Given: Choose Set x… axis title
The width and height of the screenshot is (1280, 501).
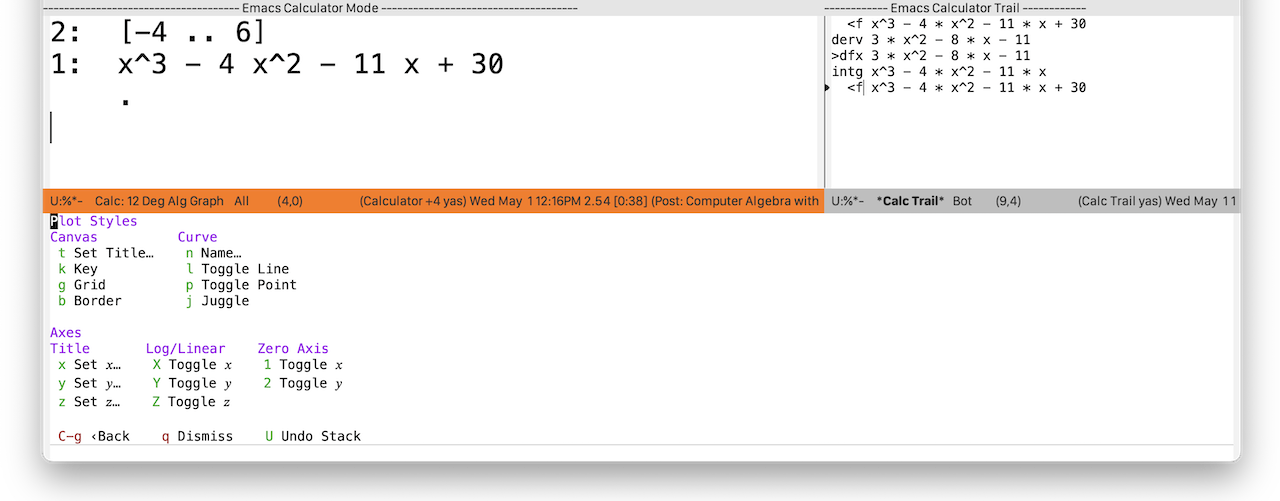Looking at the screenshot, I should point(90,365).
